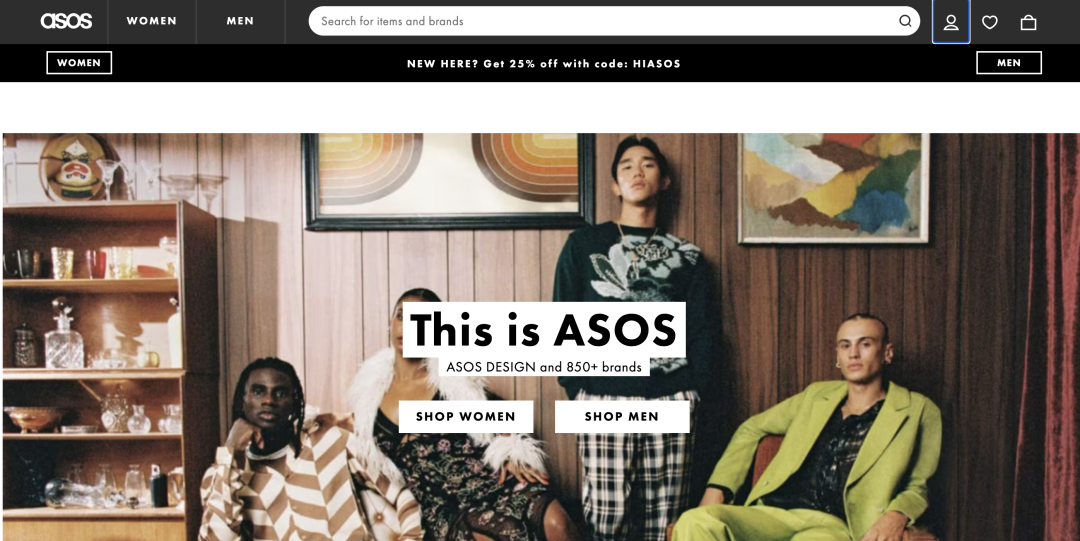The width and height of the screenshot is (1080, 541).
Task: Click the 'NEW HERE? Get 25% off' promo text
Action: [543, 63]
